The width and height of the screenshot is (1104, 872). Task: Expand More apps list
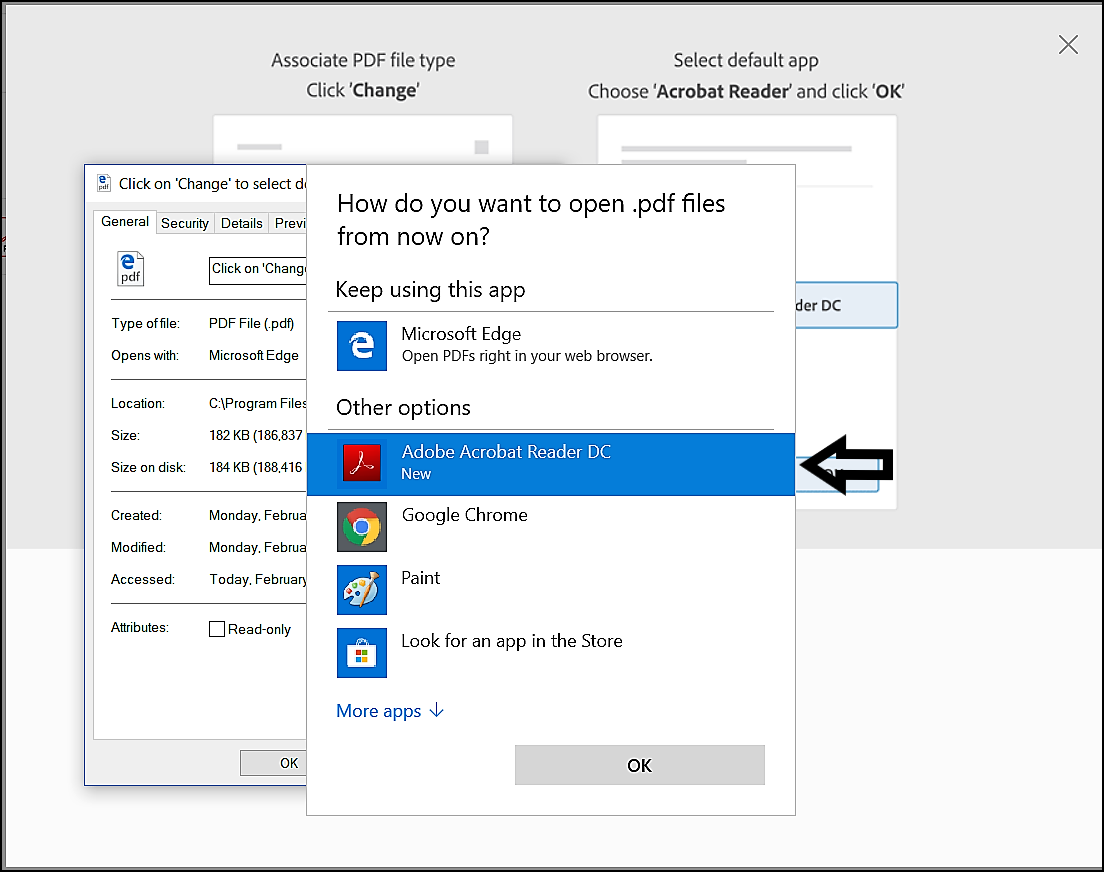(390, 711)
